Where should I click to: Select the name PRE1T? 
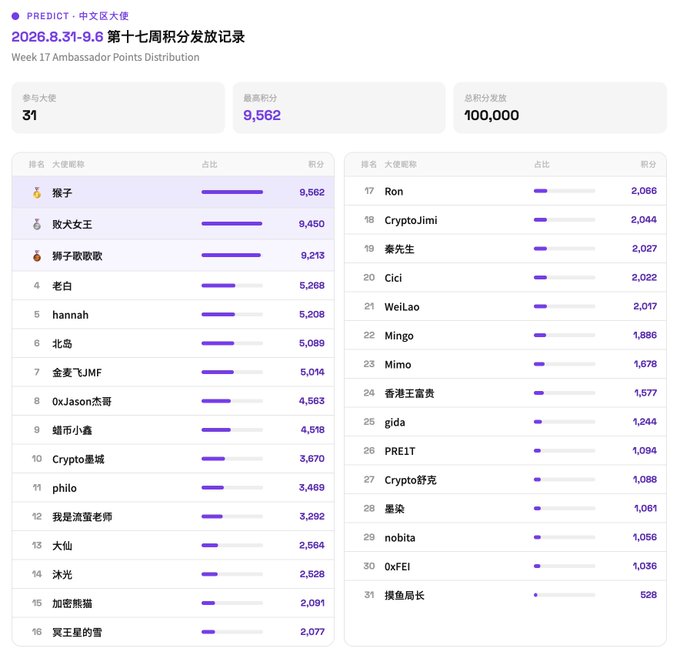click(x=399, y=452)
